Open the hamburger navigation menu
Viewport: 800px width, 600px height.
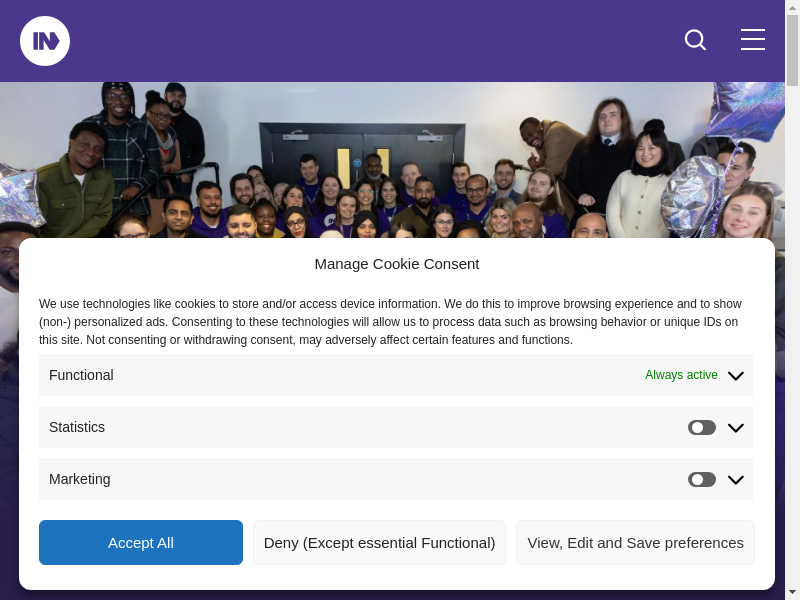(752, 40)
